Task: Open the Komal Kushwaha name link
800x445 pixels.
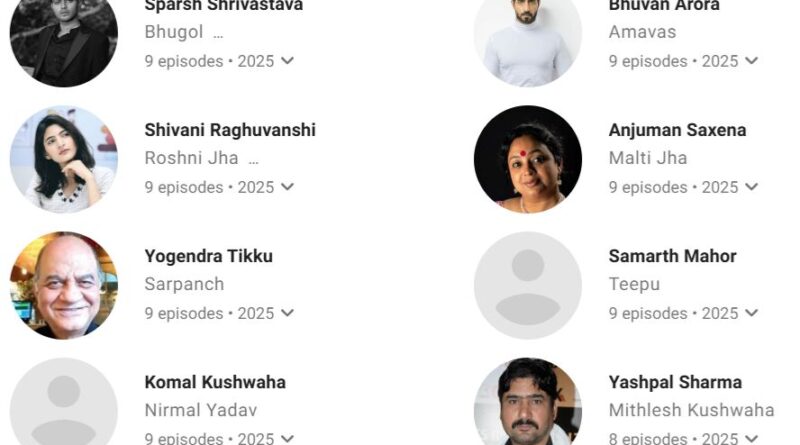Action: 215,382
